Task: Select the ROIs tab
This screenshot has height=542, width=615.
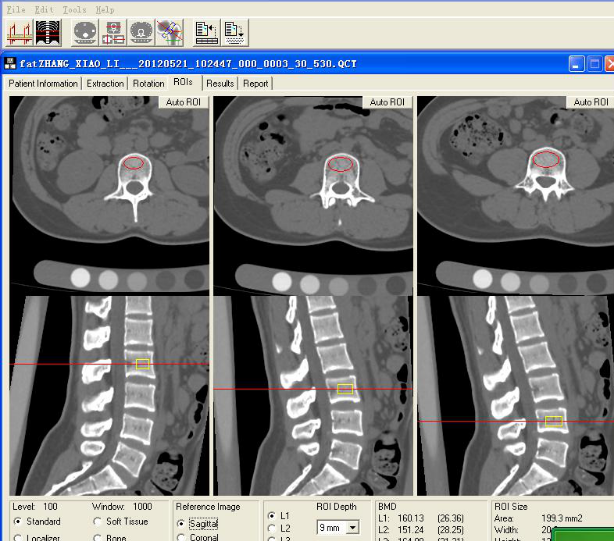Action: (x=183, y=82)
